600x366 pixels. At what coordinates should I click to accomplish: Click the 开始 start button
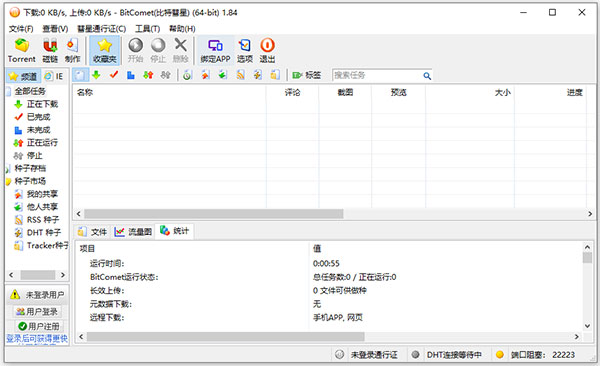135,50
